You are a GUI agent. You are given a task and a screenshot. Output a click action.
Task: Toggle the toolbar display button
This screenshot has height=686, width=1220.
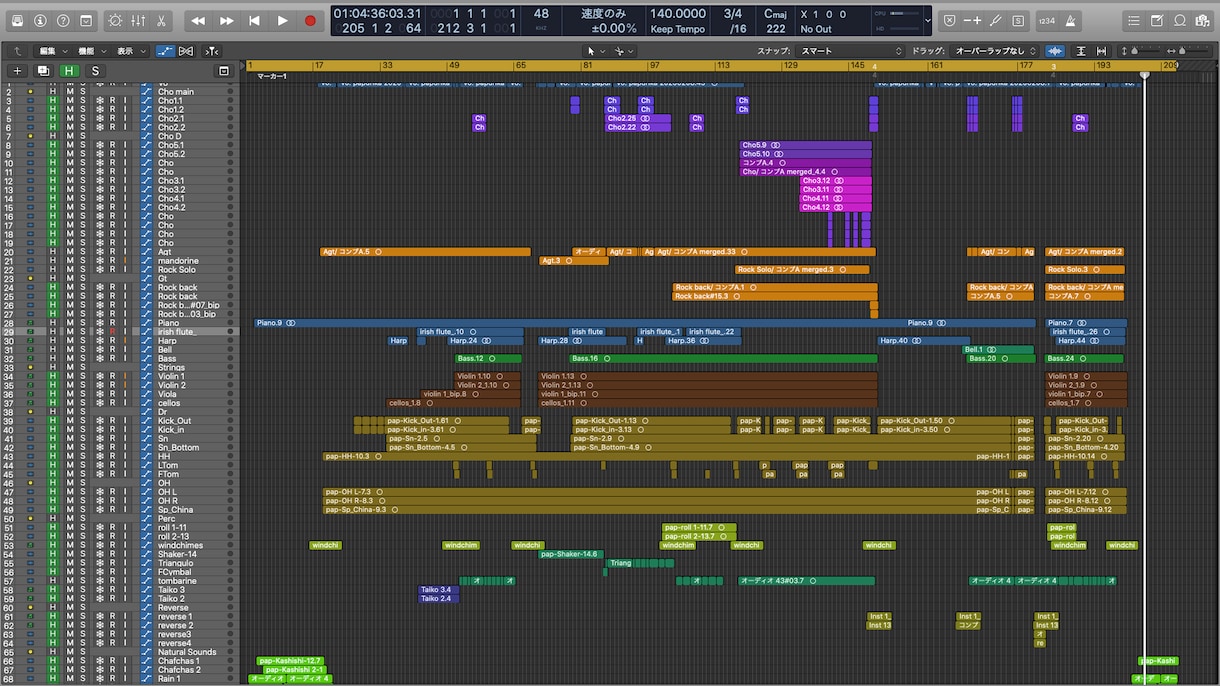[x=87, y=20]
